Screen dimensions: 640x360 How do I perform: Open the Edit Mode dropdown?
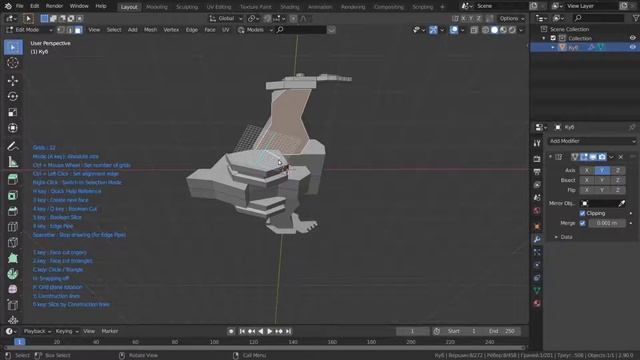(x=29, y=30)
